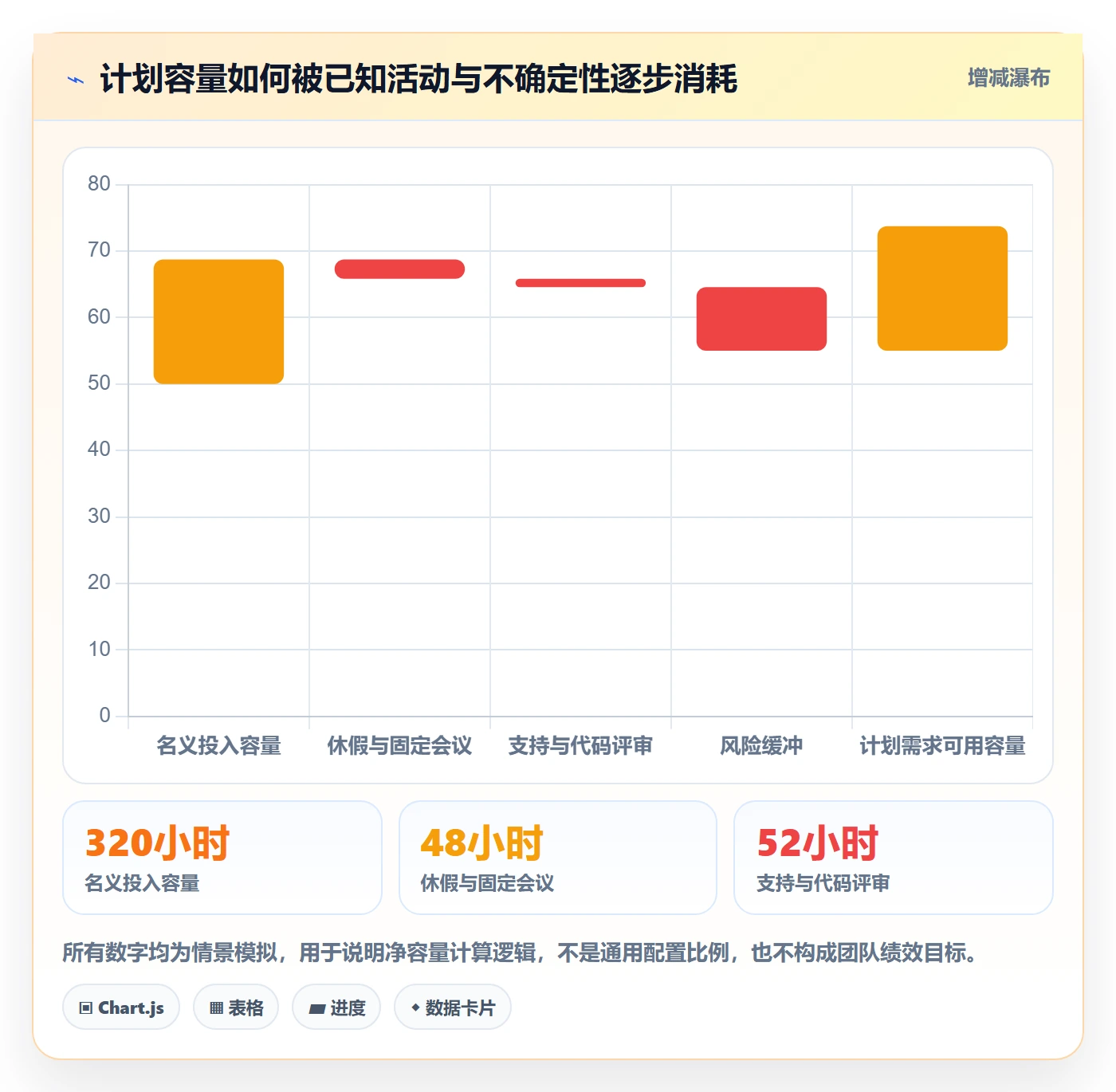Viewport: 1116px width, 1092px height.
Task: Click the square icon in Chart.js chip
Action: [x=86, y=1008]
